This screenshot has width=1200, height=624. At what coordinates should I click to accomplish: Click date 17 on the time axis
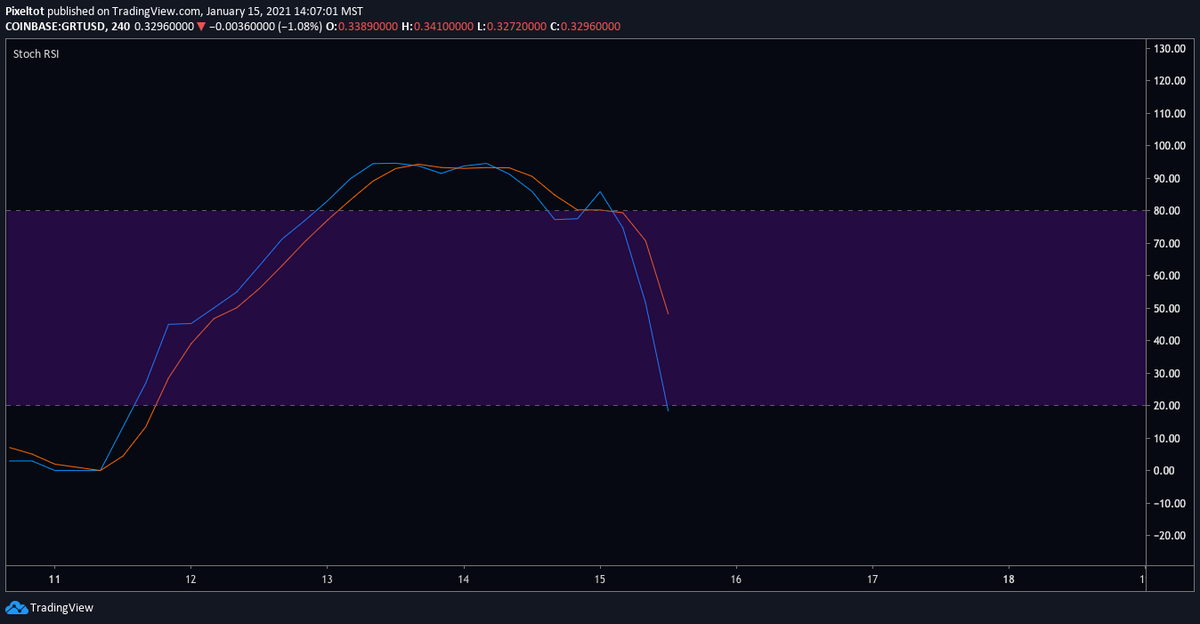click(x=872, y=578)
